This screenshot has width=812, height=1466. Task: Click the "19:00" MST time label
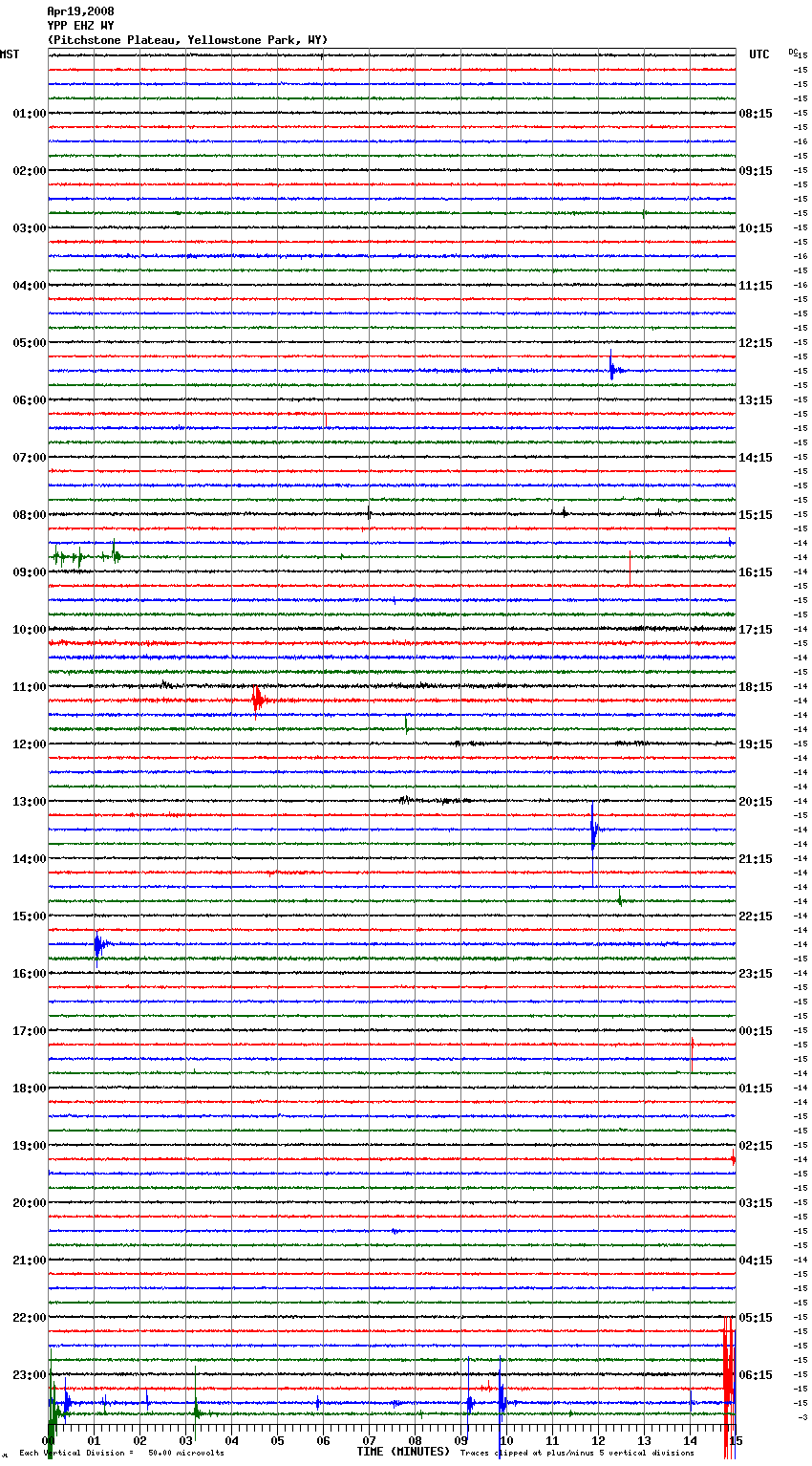point(30,1146)
